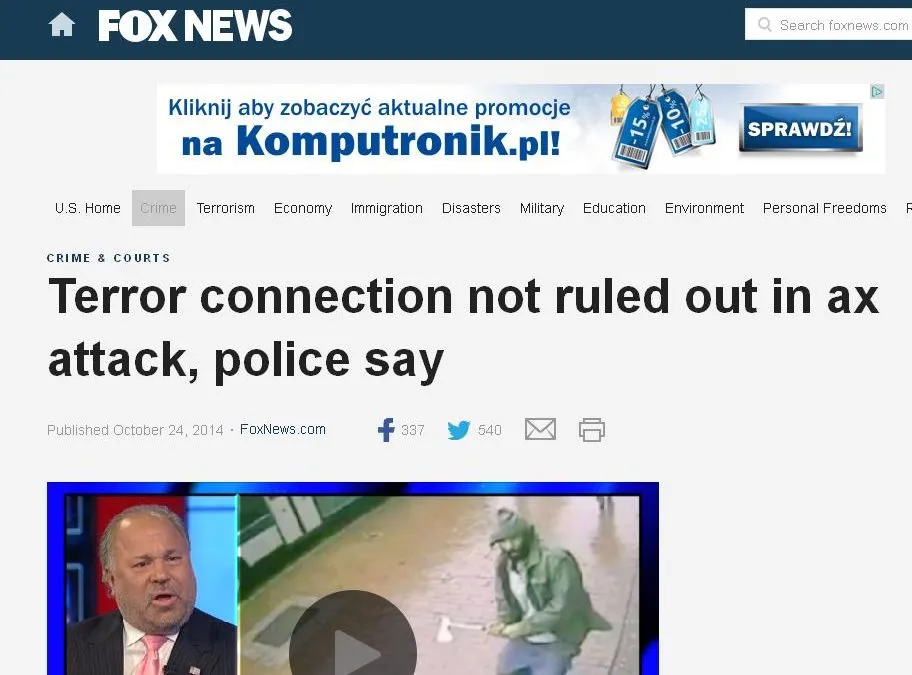
Task: Open the FOX NEWS logo link
Action: [195, 26]
